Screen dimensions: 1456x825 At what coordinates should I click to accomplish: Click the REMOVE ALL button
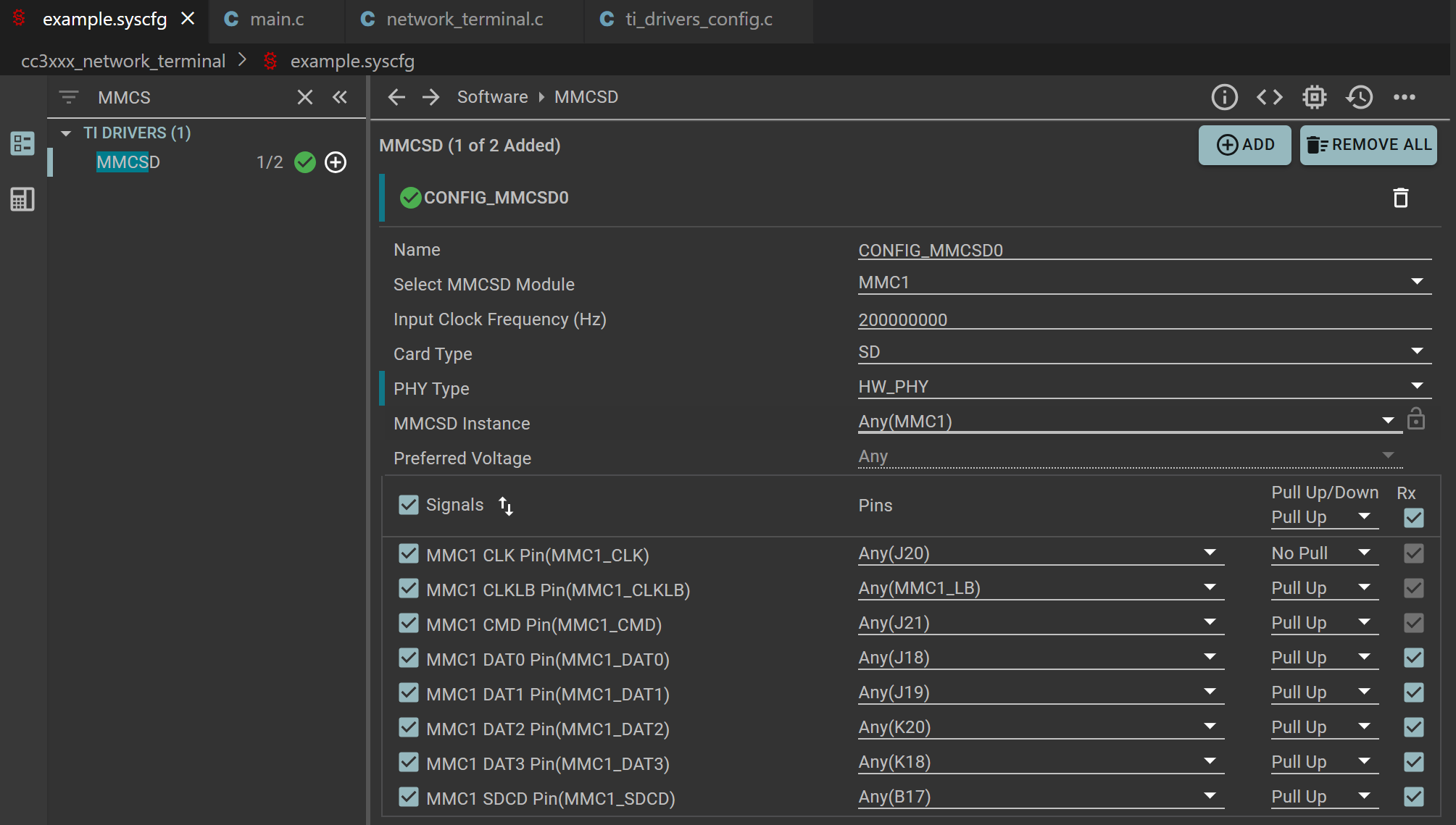point(1368,145)
